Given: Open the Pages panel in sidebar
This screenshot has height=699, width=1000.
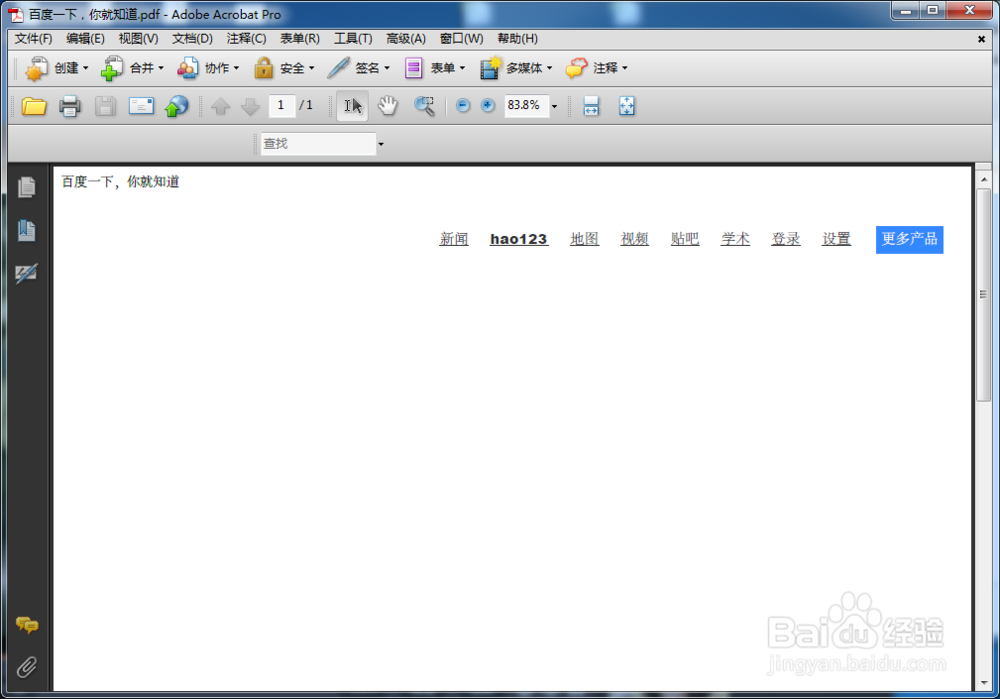Looking at the screenshot, I should pyautogui.click(x=26, y=187).
